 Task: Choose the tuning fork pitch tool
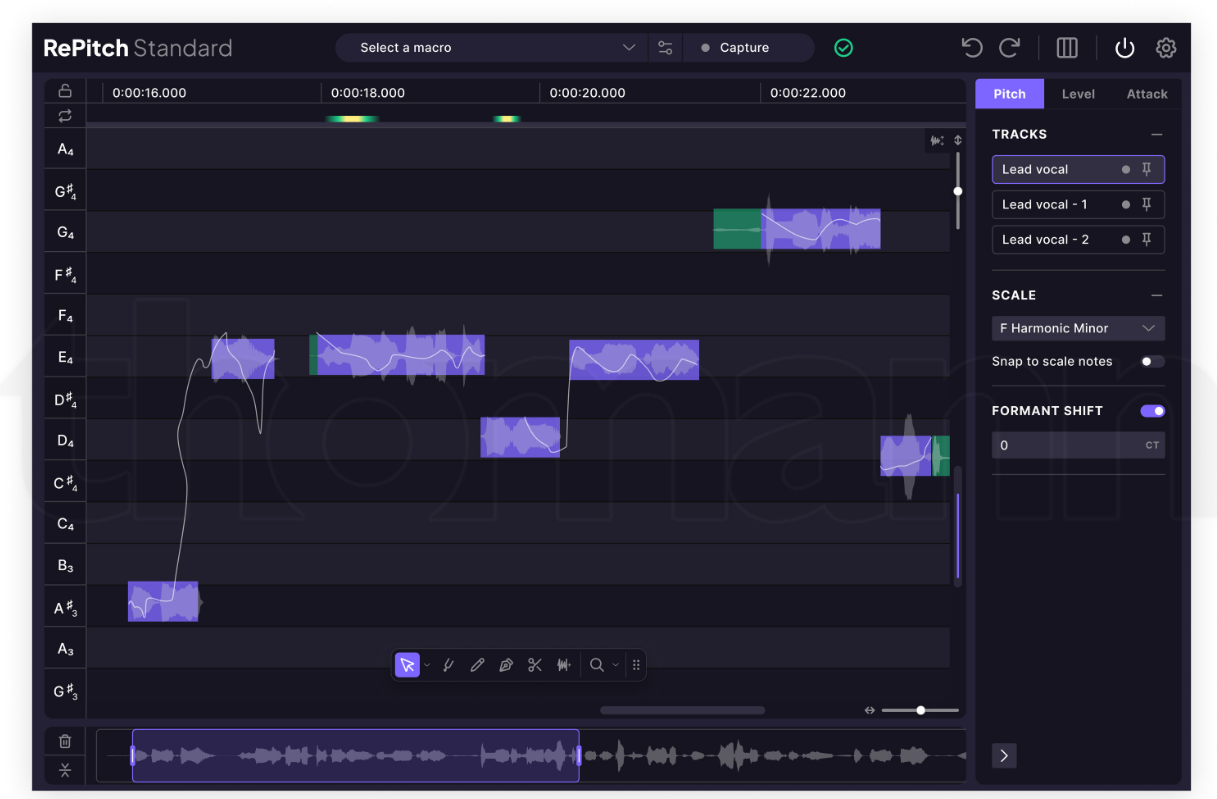[449, 665]
